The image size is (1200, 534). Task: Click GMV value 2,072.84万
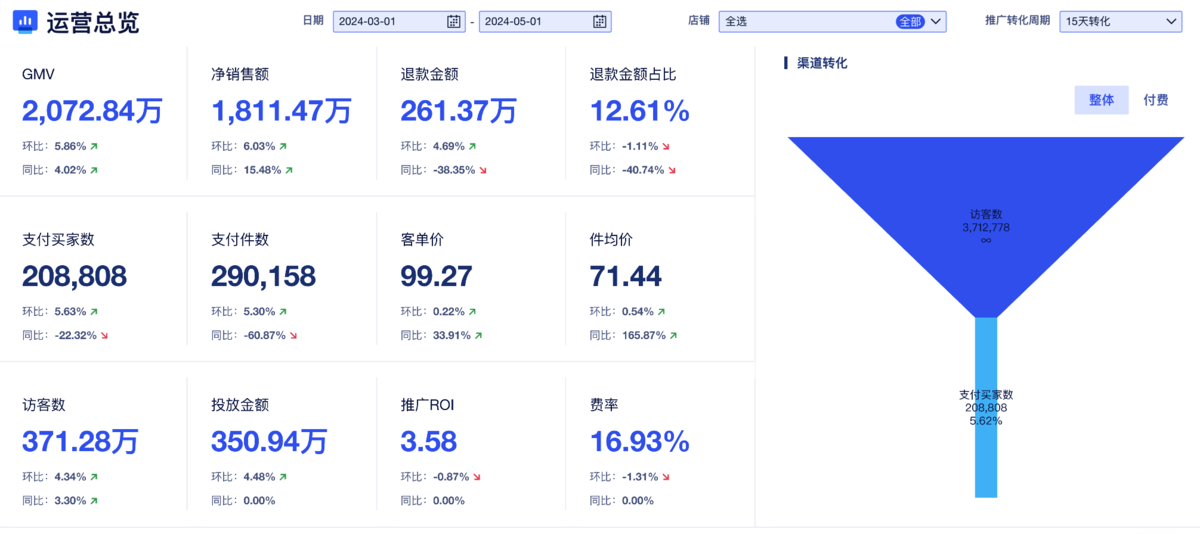coord(92,111)
